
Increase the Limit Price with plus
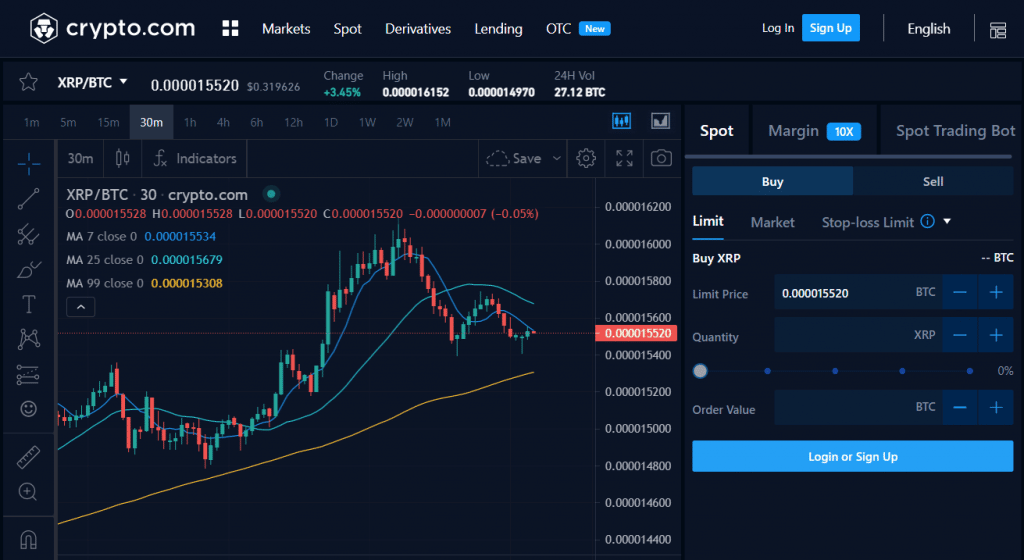996,292
